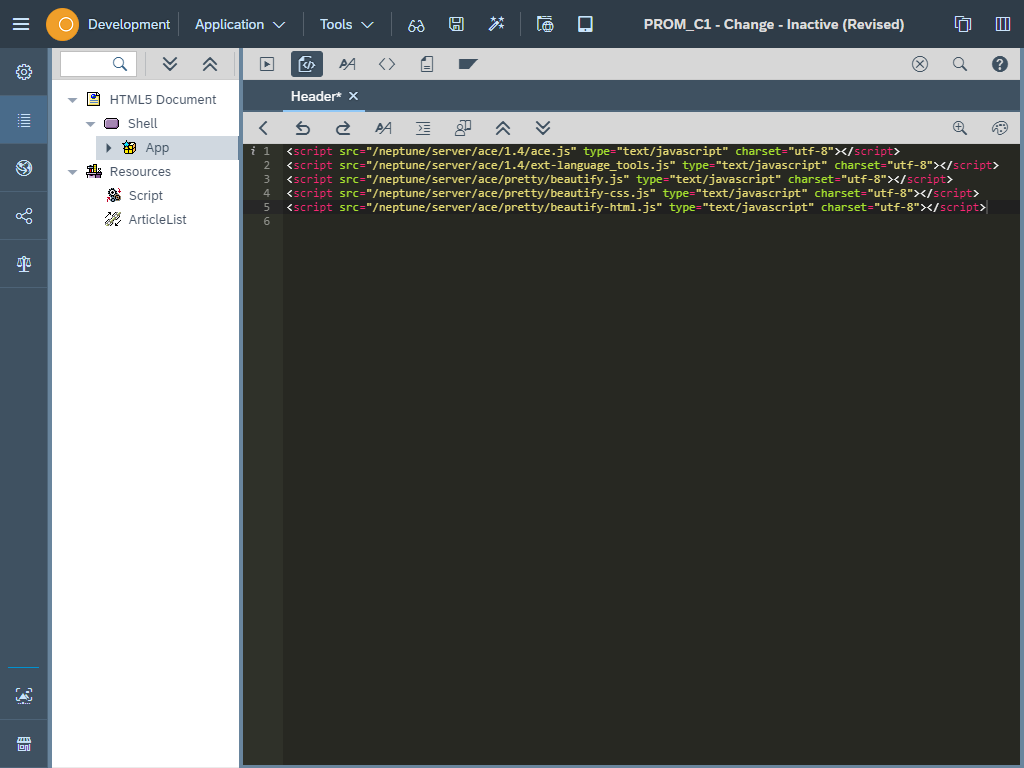This screenshot has height=768, width=1024.
Task: Expand all code blocks with the double chevron down
Action: click(543, 128)
